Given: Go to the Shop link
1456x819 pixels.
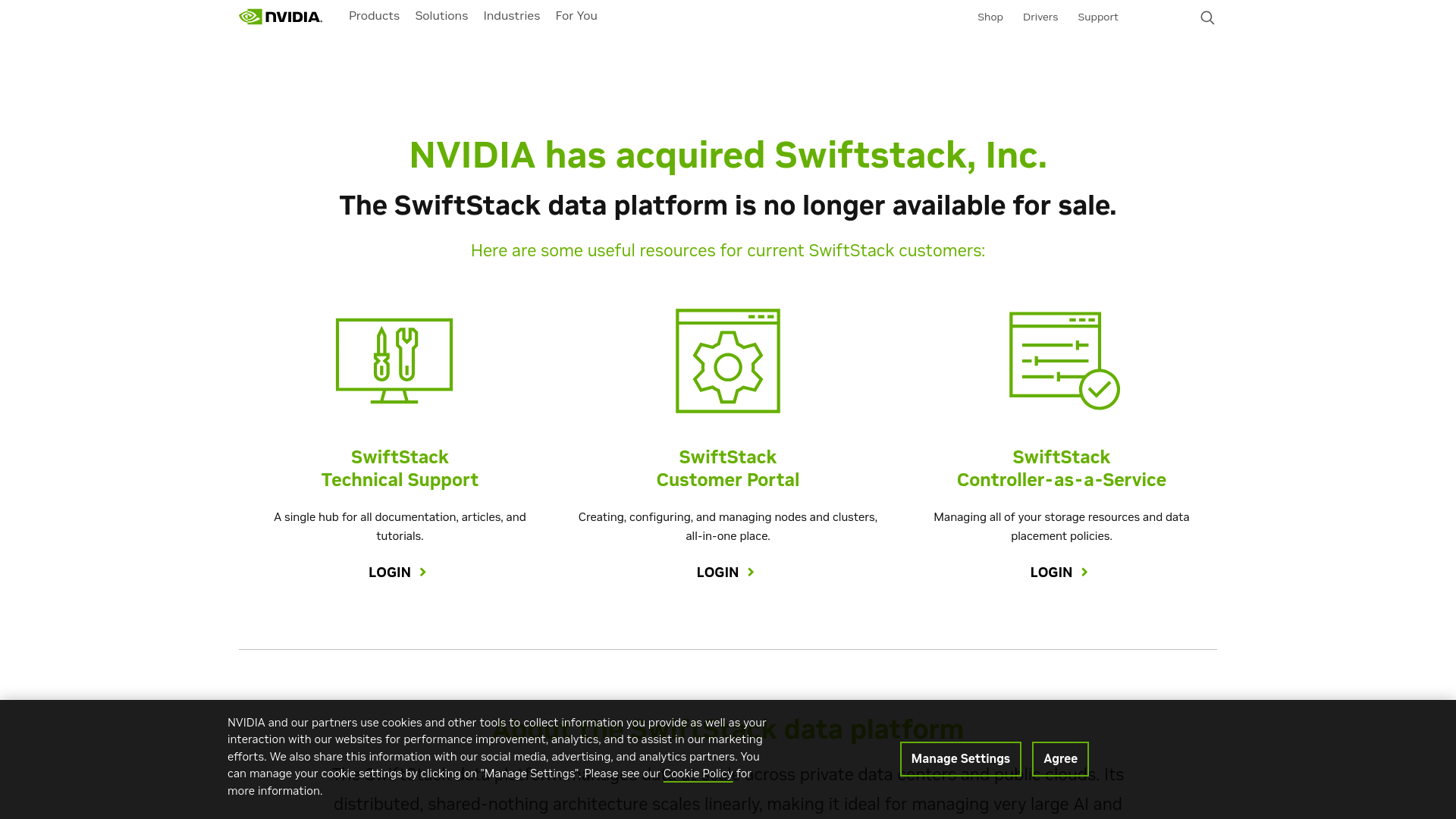Looking at the screenshot, I should click(x=990, y=17).
